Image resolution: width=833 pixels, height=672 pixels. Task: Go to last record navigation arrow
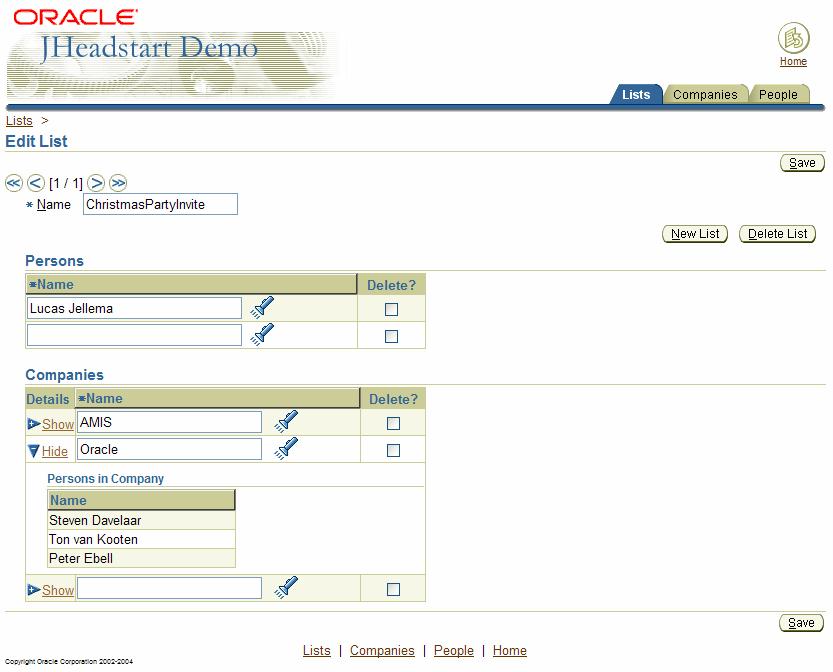[x=118, y=183]
